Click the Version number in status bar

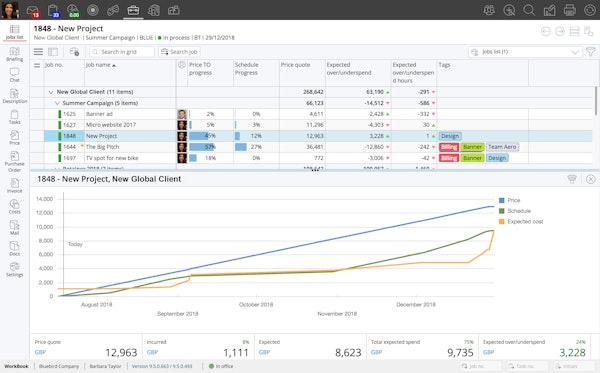click(x=162, y=366)
